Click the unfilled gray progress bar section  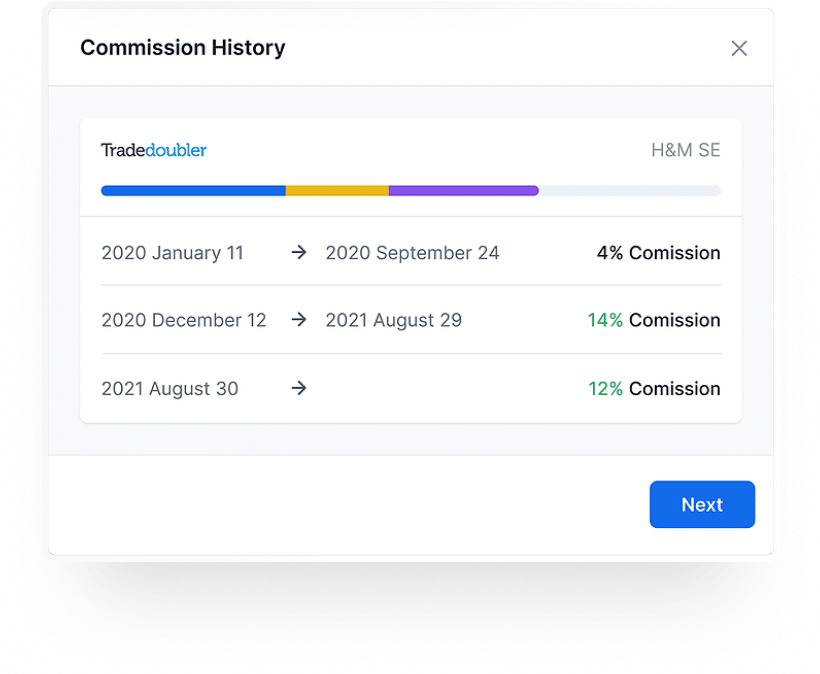pyautogui.click(x=630, y=190)
